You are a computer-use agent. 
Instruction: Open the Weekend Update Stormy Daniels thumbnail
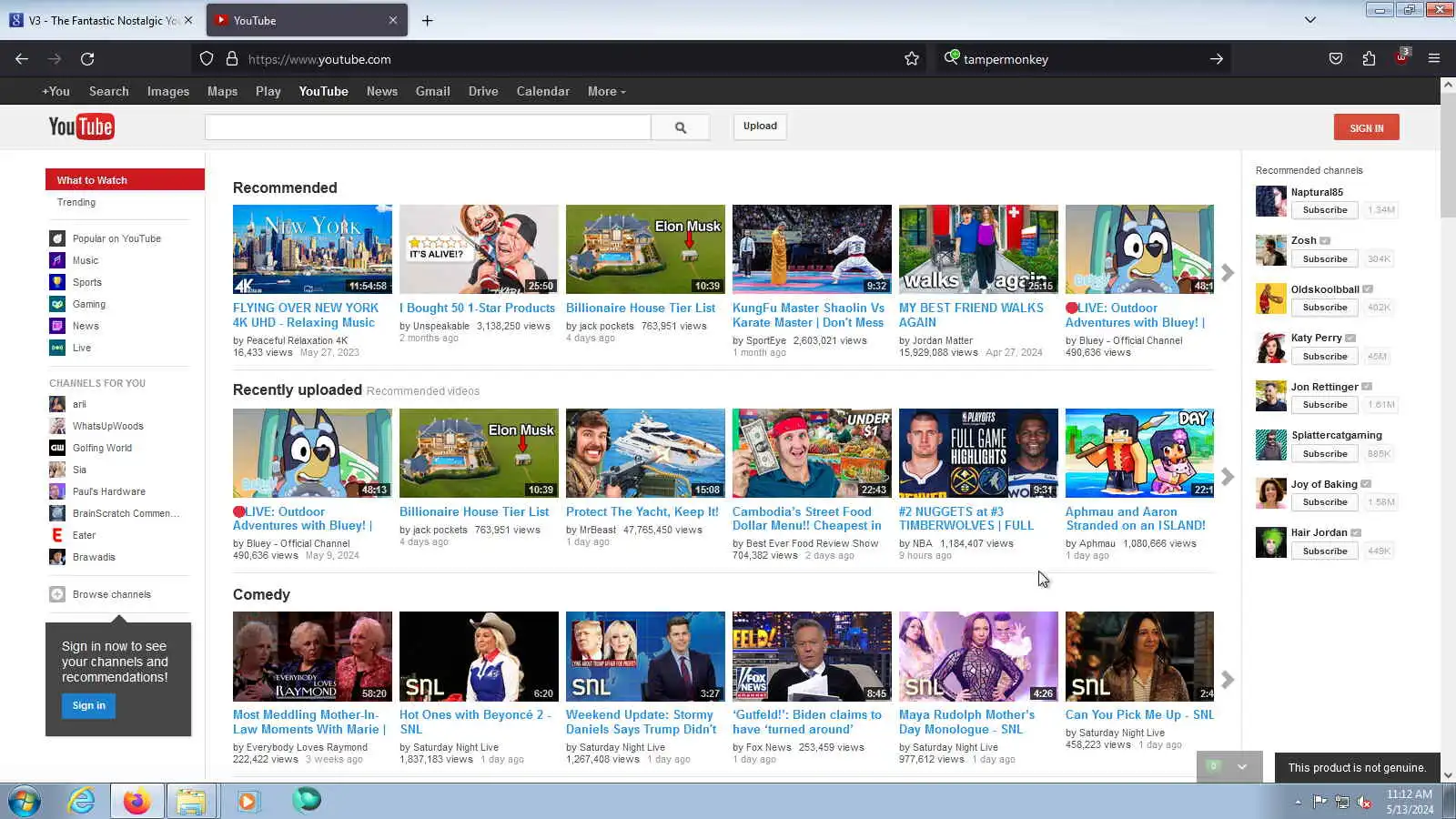(x=645, y=656)
